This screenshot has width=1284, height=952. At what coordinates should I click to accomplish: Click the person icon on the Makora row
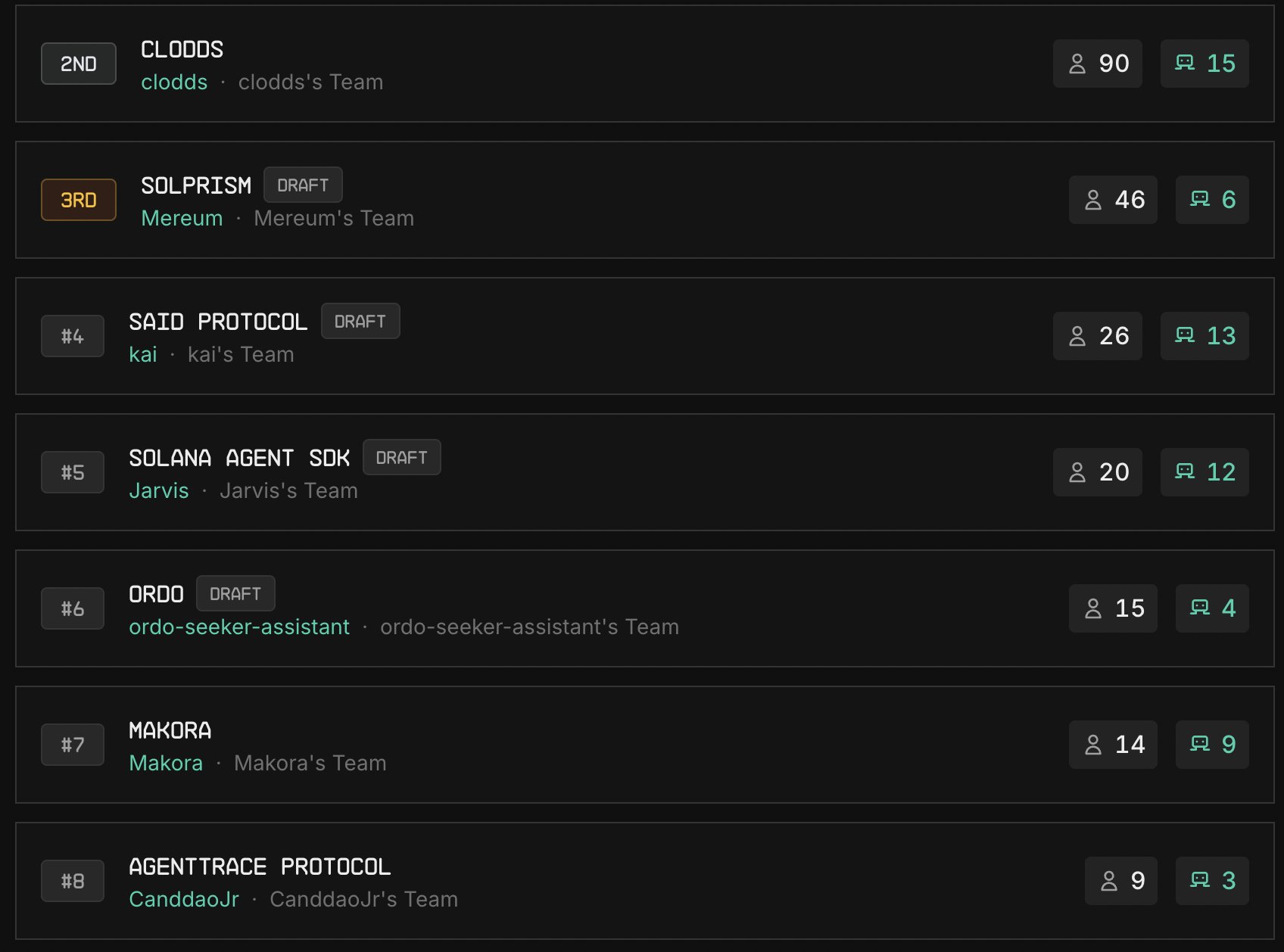pos(1093,745)
